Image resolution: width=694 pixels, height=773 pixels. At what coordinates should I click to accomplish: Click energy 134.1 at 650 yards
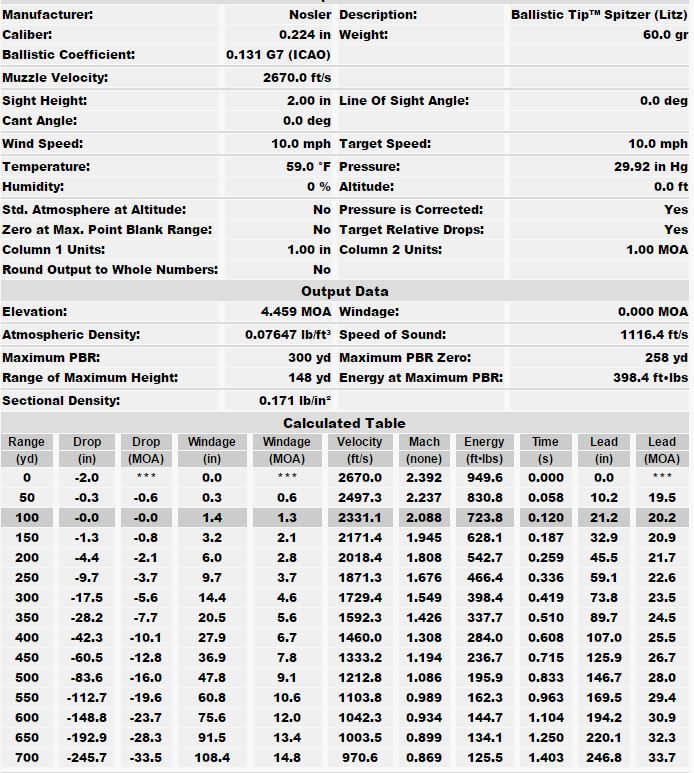[x=485, y=738]
